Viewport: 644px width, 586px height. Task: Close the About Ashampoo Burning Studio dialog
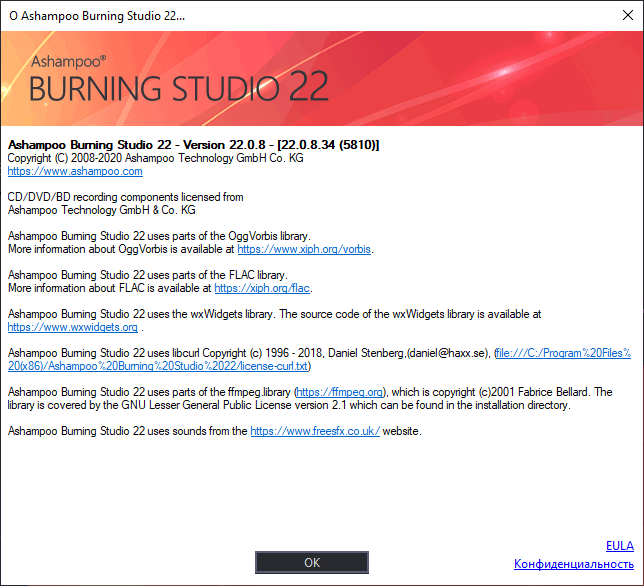point(628,15)
